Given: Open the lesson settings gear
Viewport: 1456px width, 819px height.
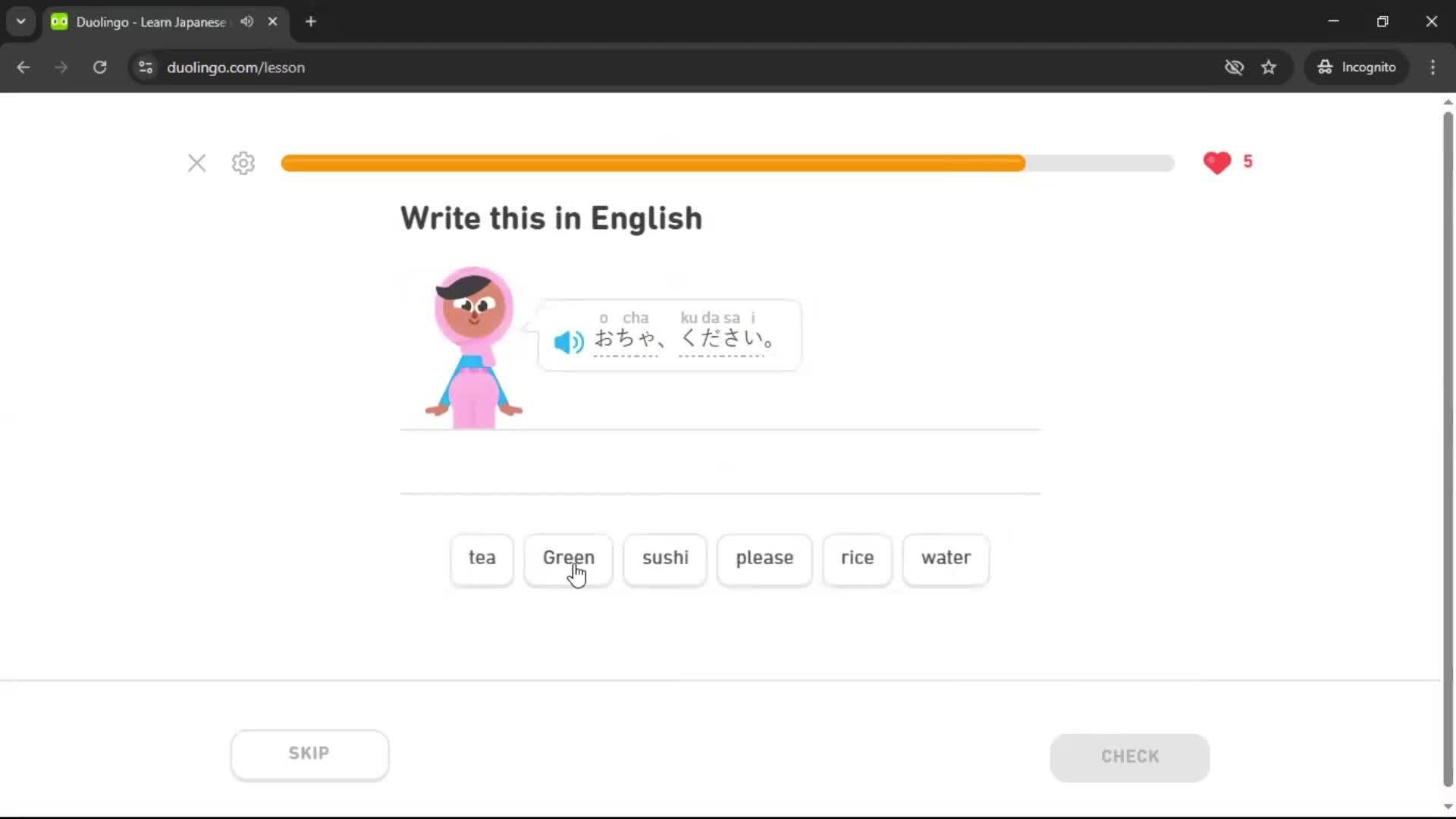Looking at the screenshot, I should tap(243, 163).
